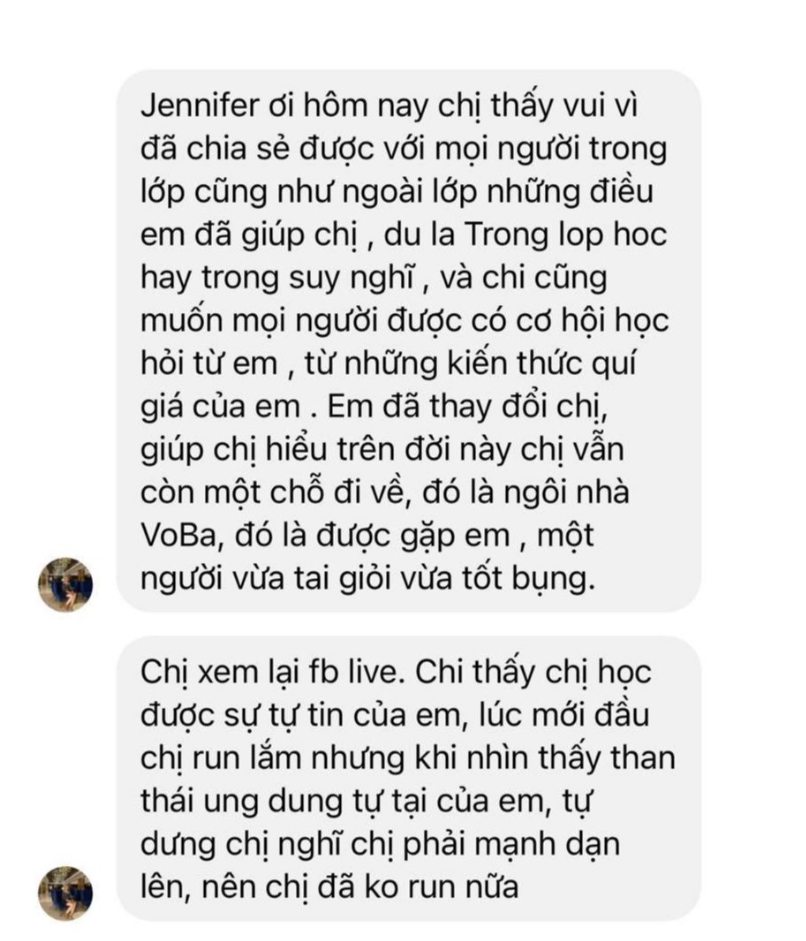The image size is (806, 941).
Task: Click the line 'chị run lắm nhưng khi nhìn thấy than'
Action: click(408, 758)
